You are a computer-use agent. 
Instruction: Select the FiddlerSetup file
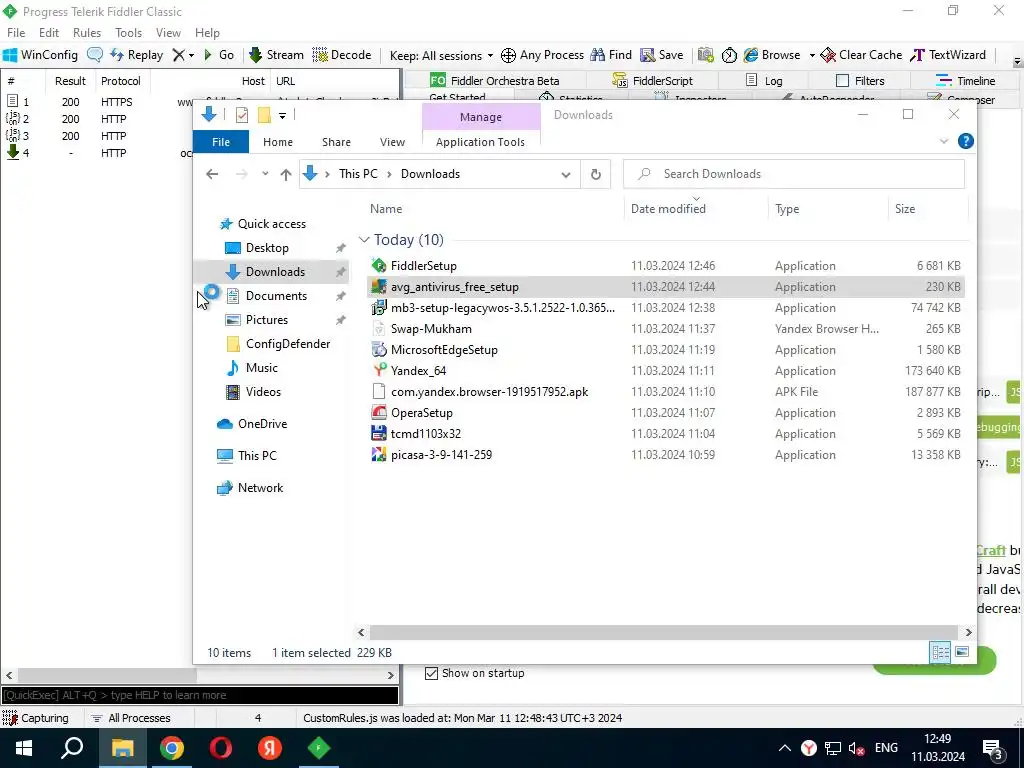423,266
